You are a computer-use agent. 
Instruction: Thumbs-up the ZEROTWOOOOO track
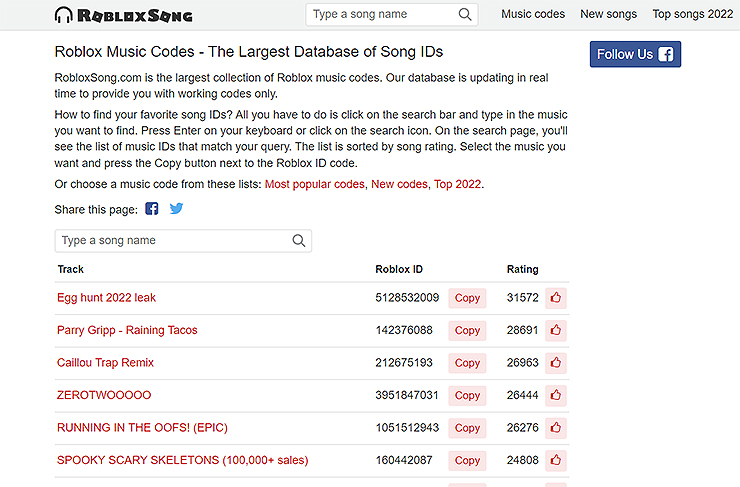tap(556, 395)
